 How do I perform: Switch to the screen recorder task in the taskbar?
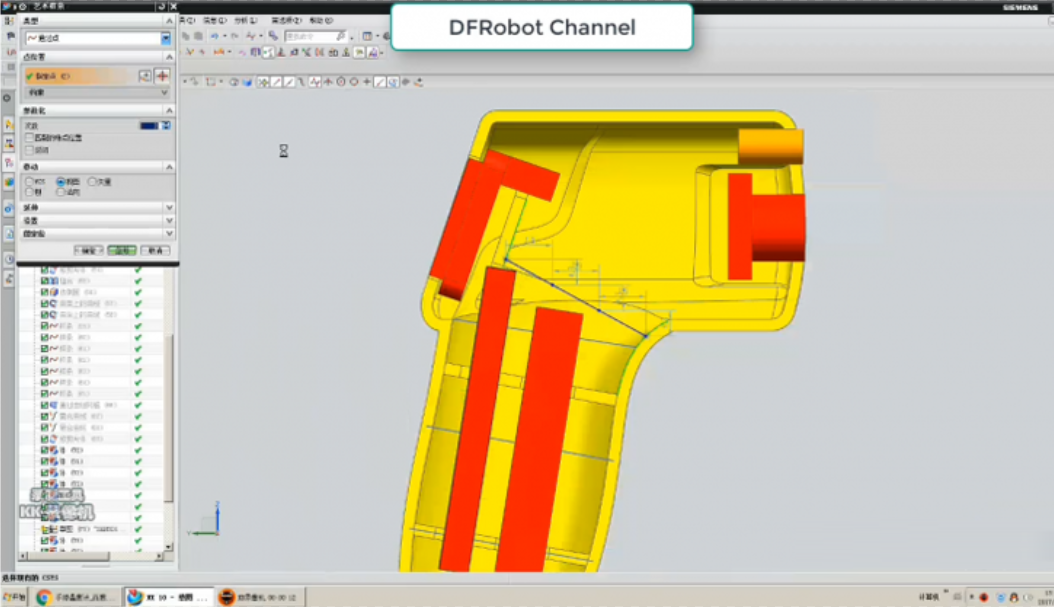click(261, 597)
